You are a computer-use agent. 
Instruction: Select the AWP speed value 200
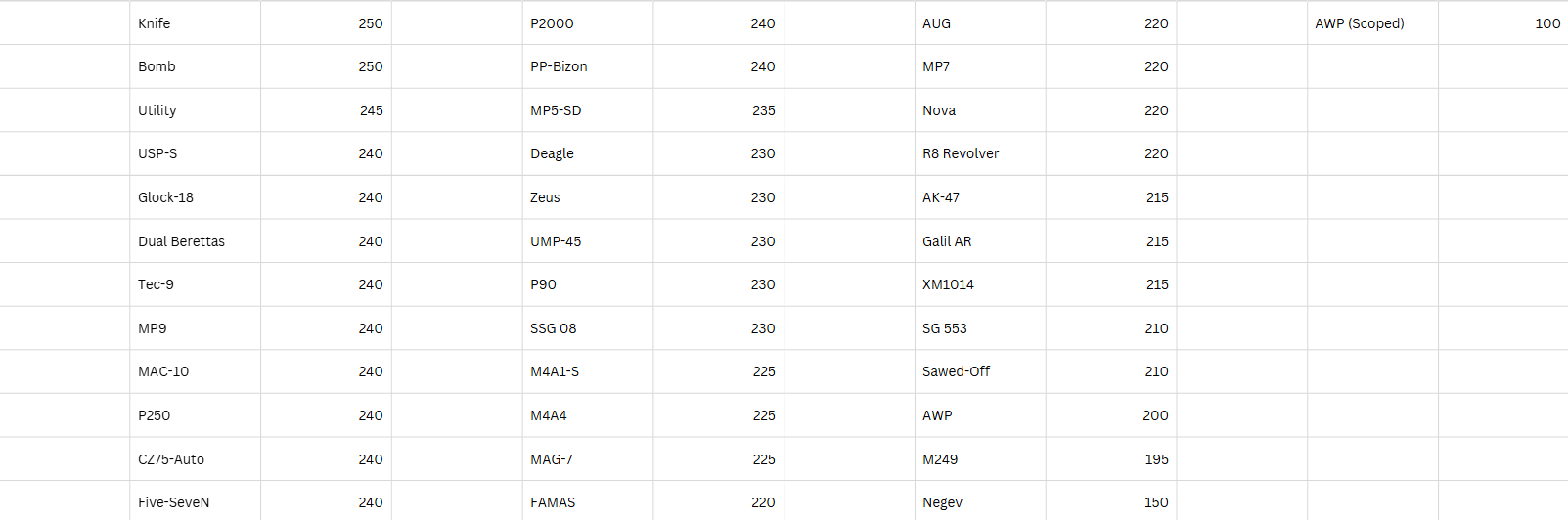[x=1111, y=415]
